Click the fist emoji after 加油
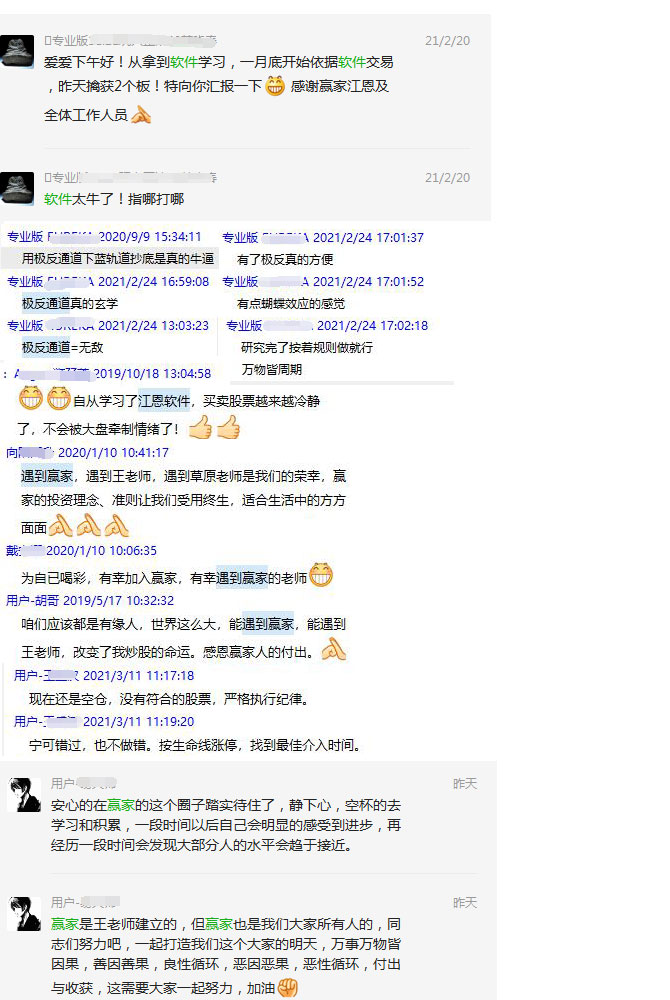The image size is (670, 1000). click(x=288, y=988)
